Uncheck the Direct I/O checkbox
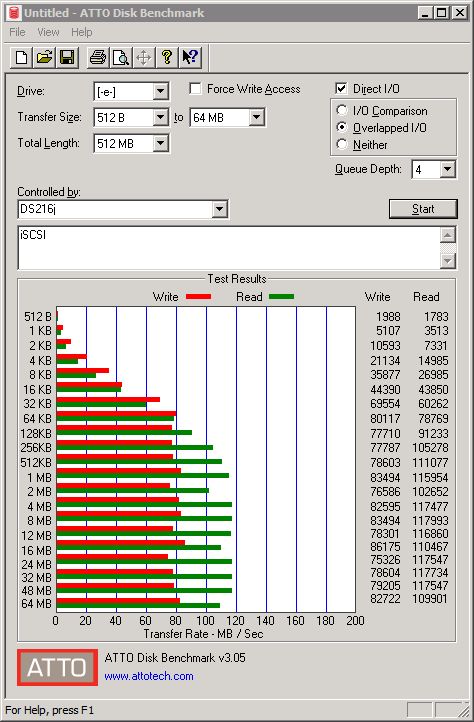The height and width of the screenshot is (722, 474). click(341, 88)
